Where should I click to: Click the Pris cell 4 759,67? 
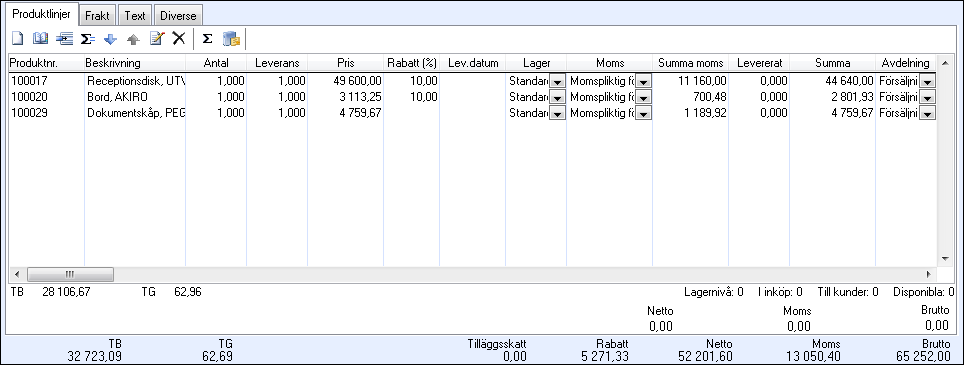tap(346, 112)
